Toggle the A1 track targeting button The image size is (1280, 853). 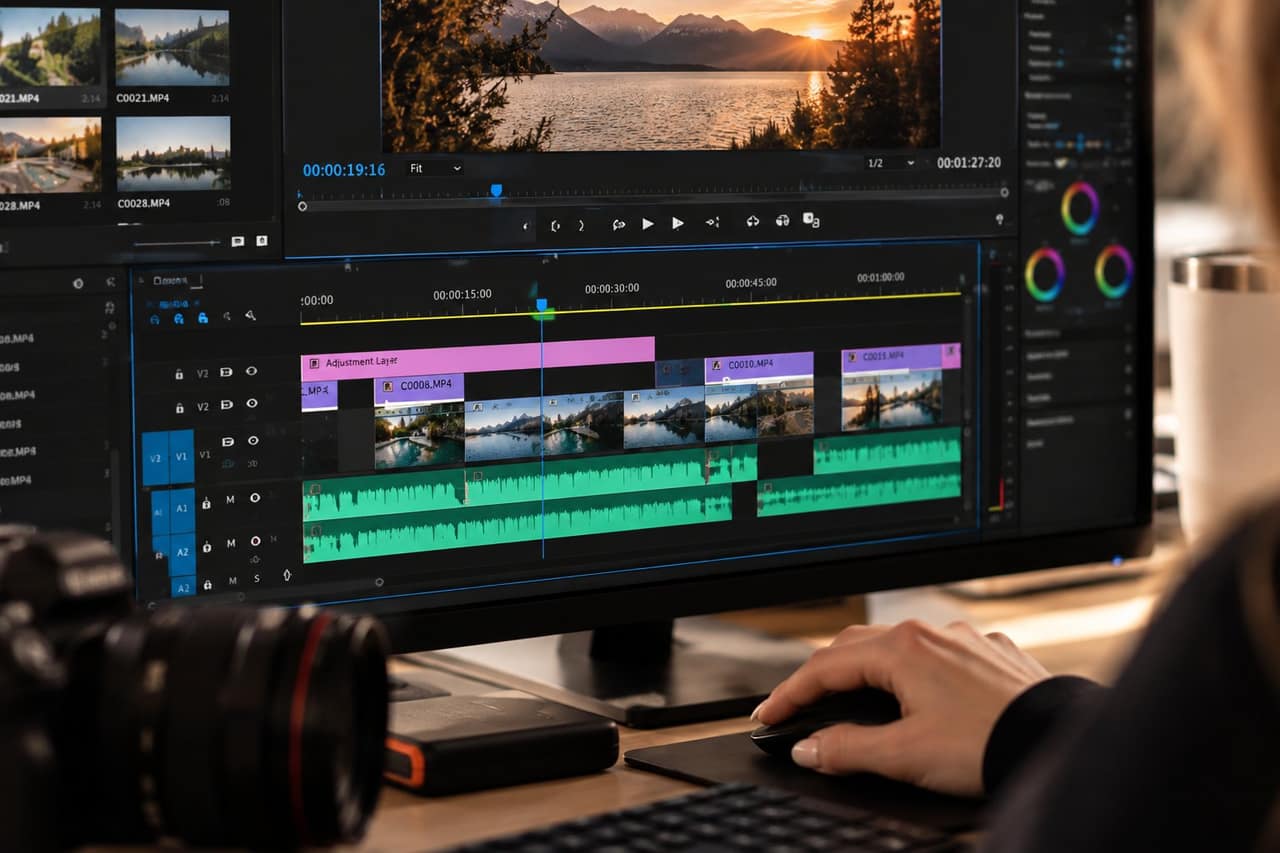click(182, 510)
